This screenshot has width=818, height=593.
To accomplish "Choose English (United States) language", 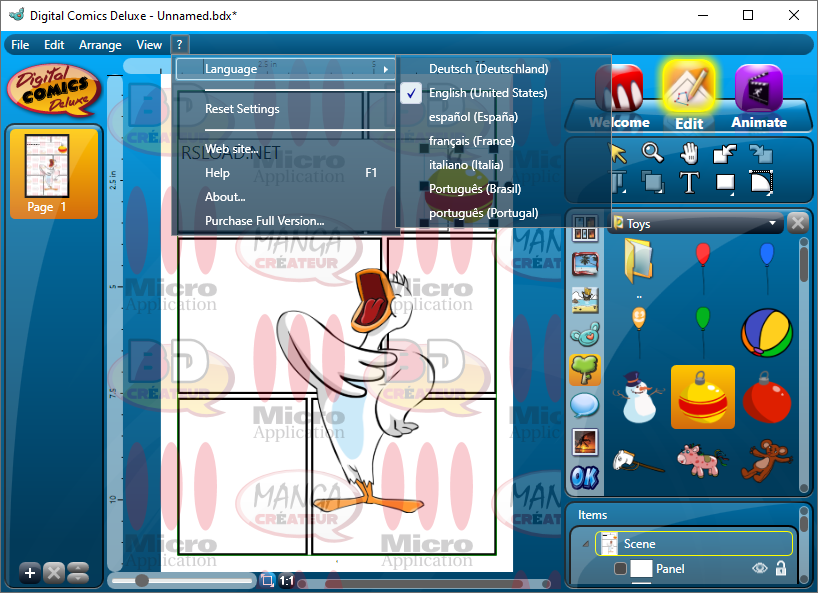I will 503,93.
